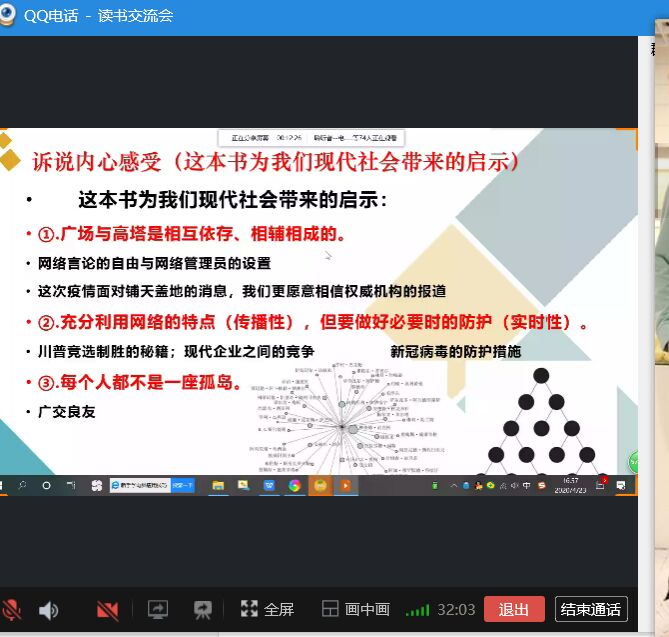The width and height of the screenshot is (669, 637).
Task: Unmute the microphone in the call toolbar
Action: (12, 609)
